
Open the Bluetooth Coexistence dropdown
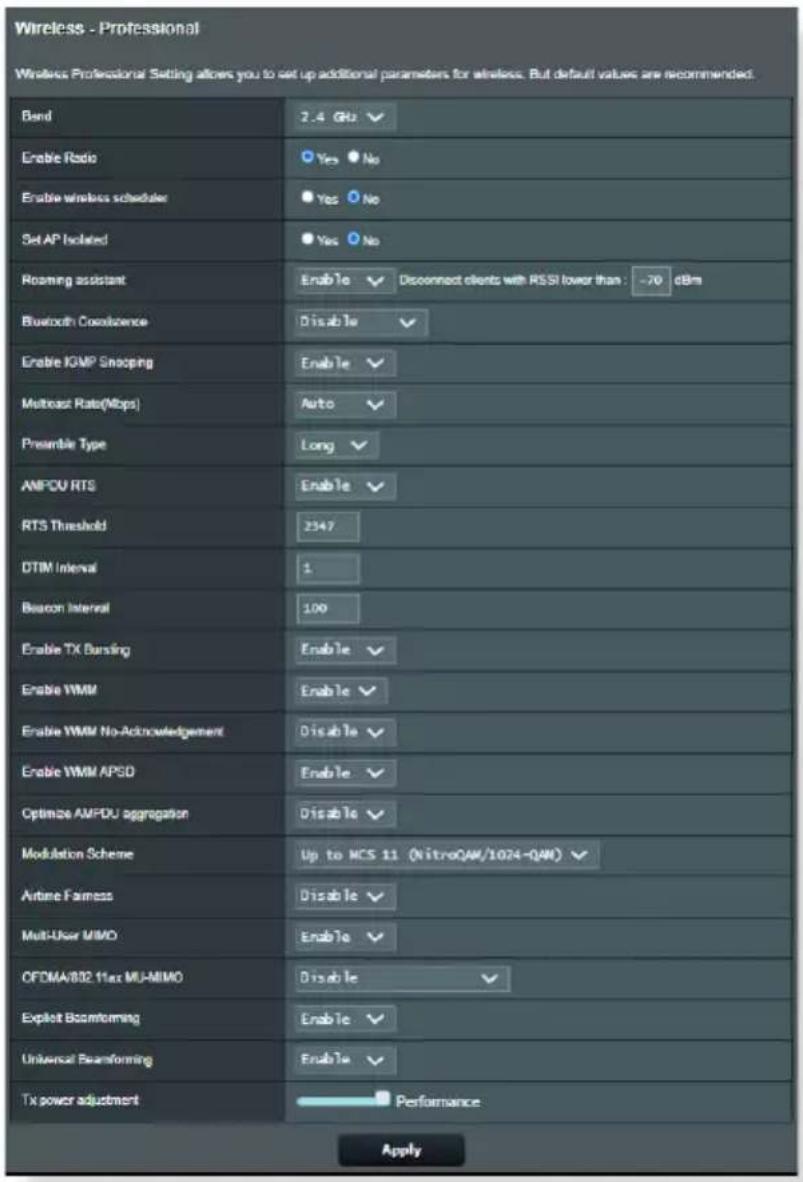360,322
